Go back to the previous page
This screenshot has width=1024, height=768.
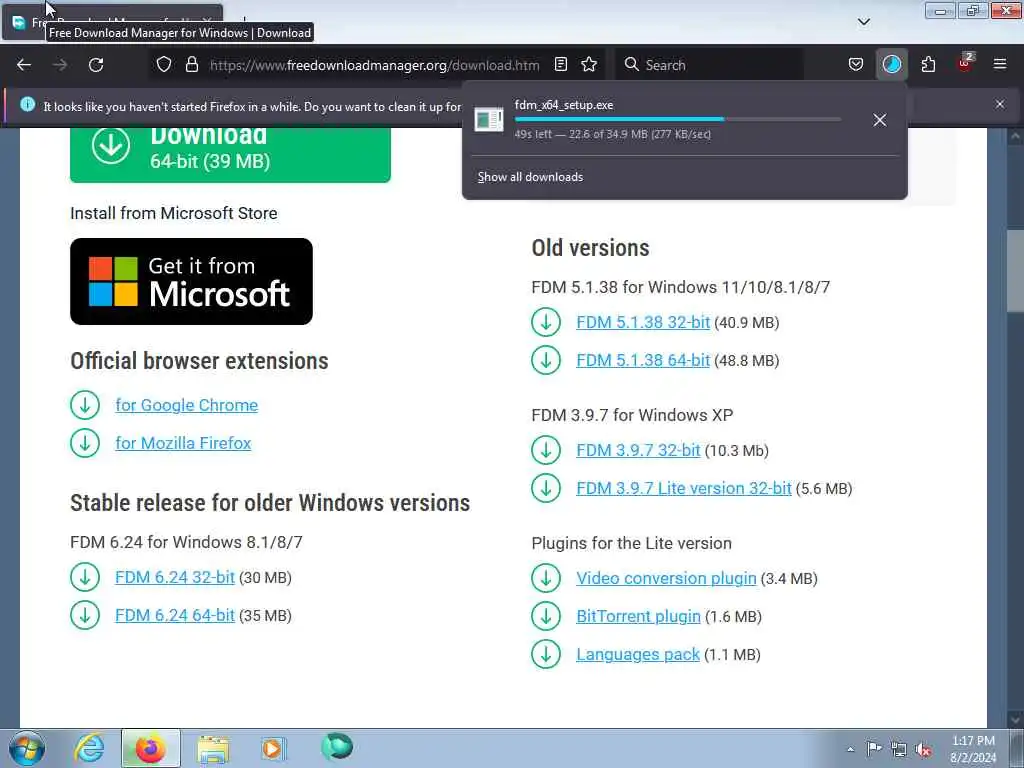coord(24,65)
